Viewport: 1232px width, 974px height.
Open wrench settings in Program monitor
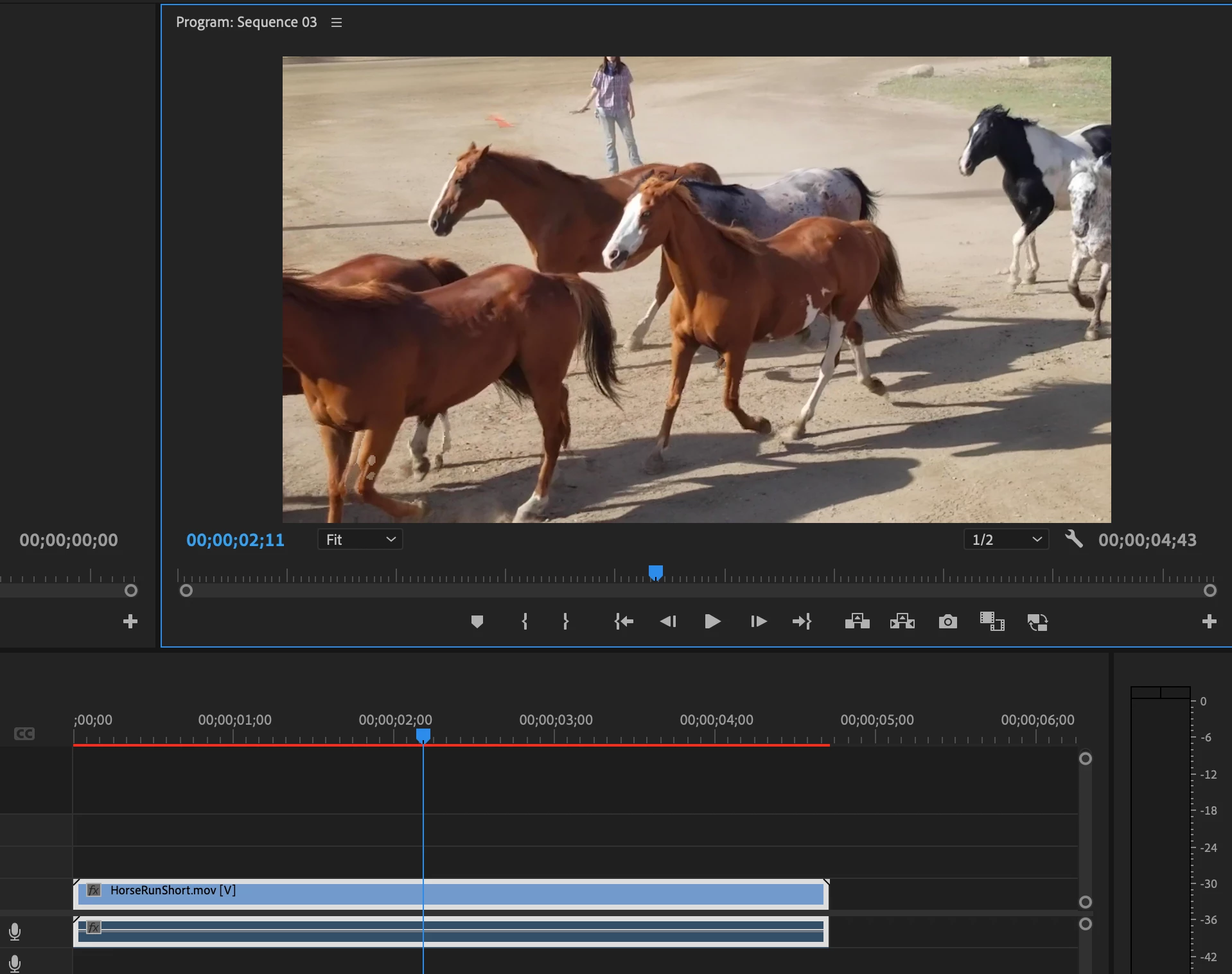1073,539
